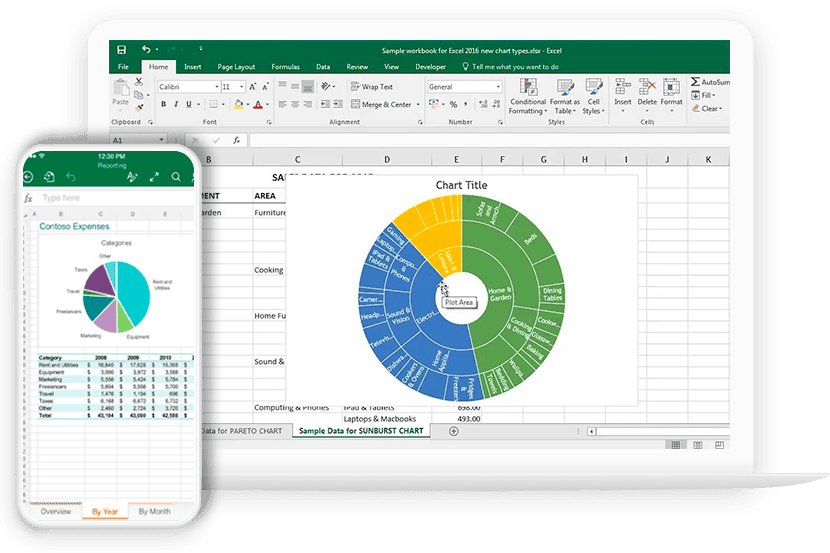Open the Font group dialog launcher
830x553 pixels.
[269, 122]
